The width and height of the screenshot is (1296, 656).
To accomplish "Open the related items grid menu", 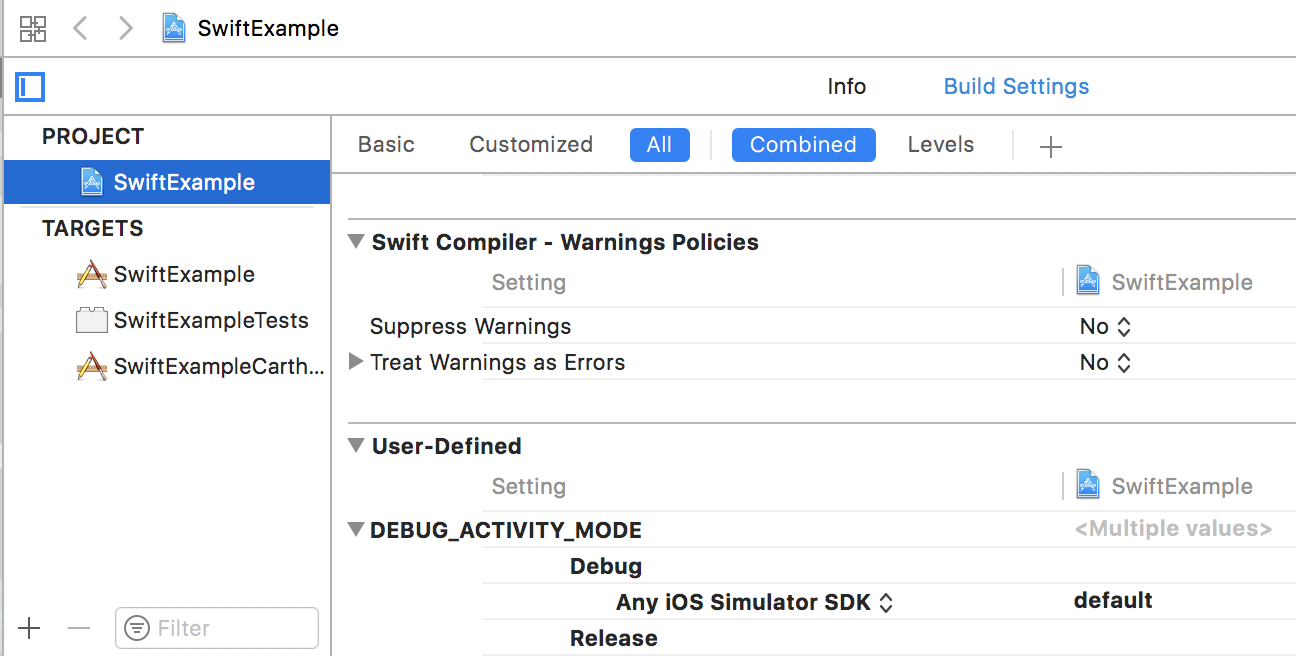I will point(33,28).
